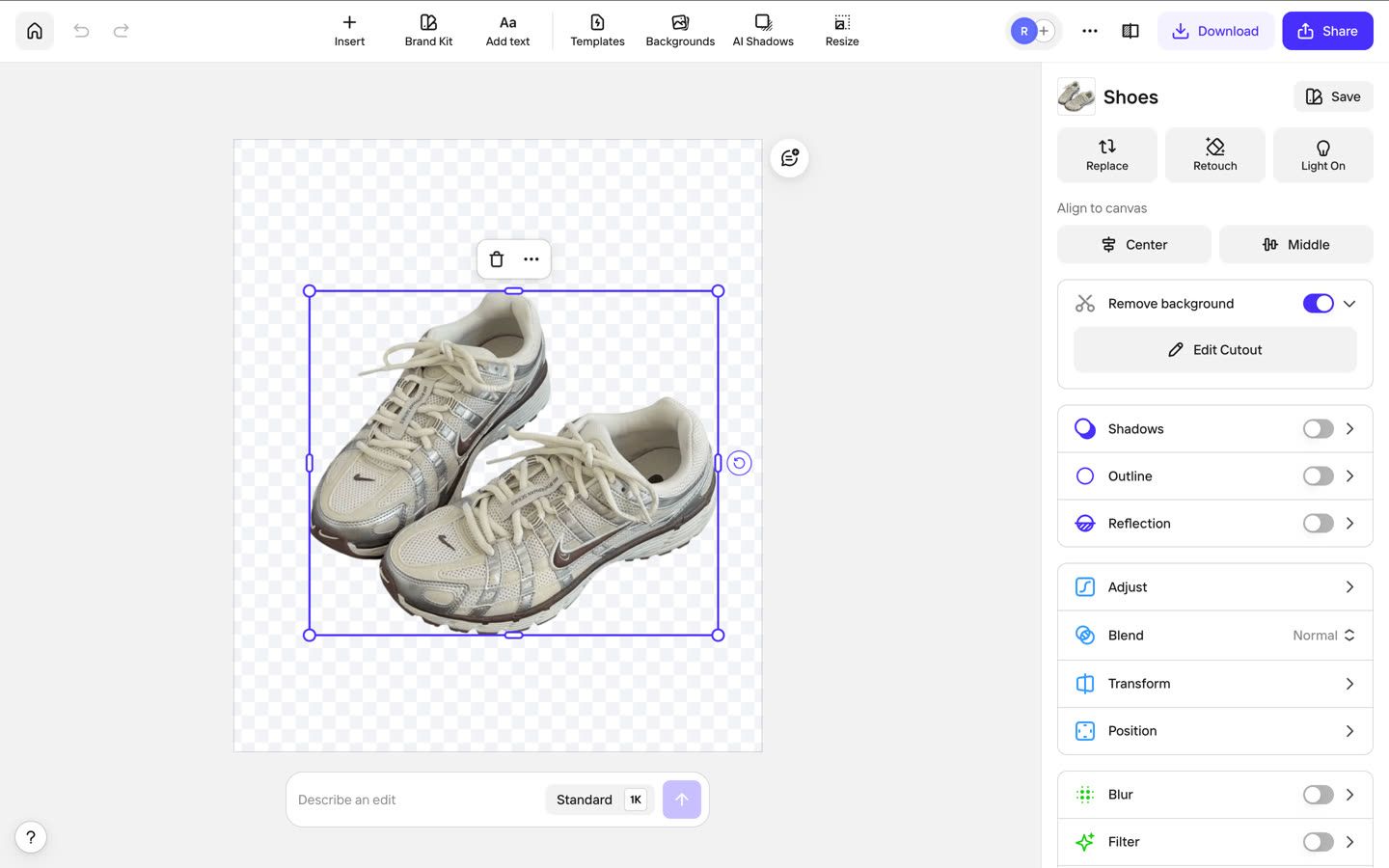Expand Outline settings
The height and width of the screenshot is (868, 1389).
pos(1349,476)
